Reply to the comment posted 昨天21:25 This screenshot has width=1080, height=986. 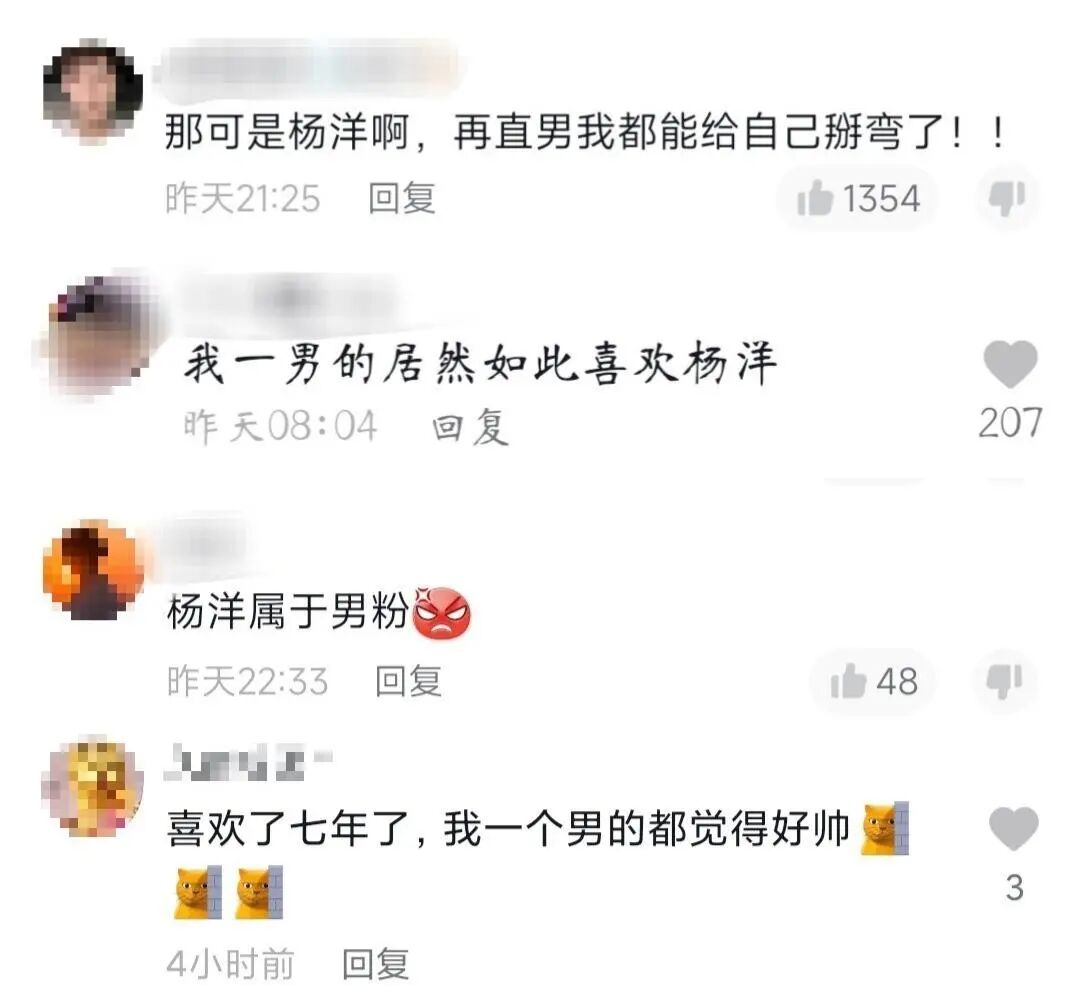[x=402, y=198]
